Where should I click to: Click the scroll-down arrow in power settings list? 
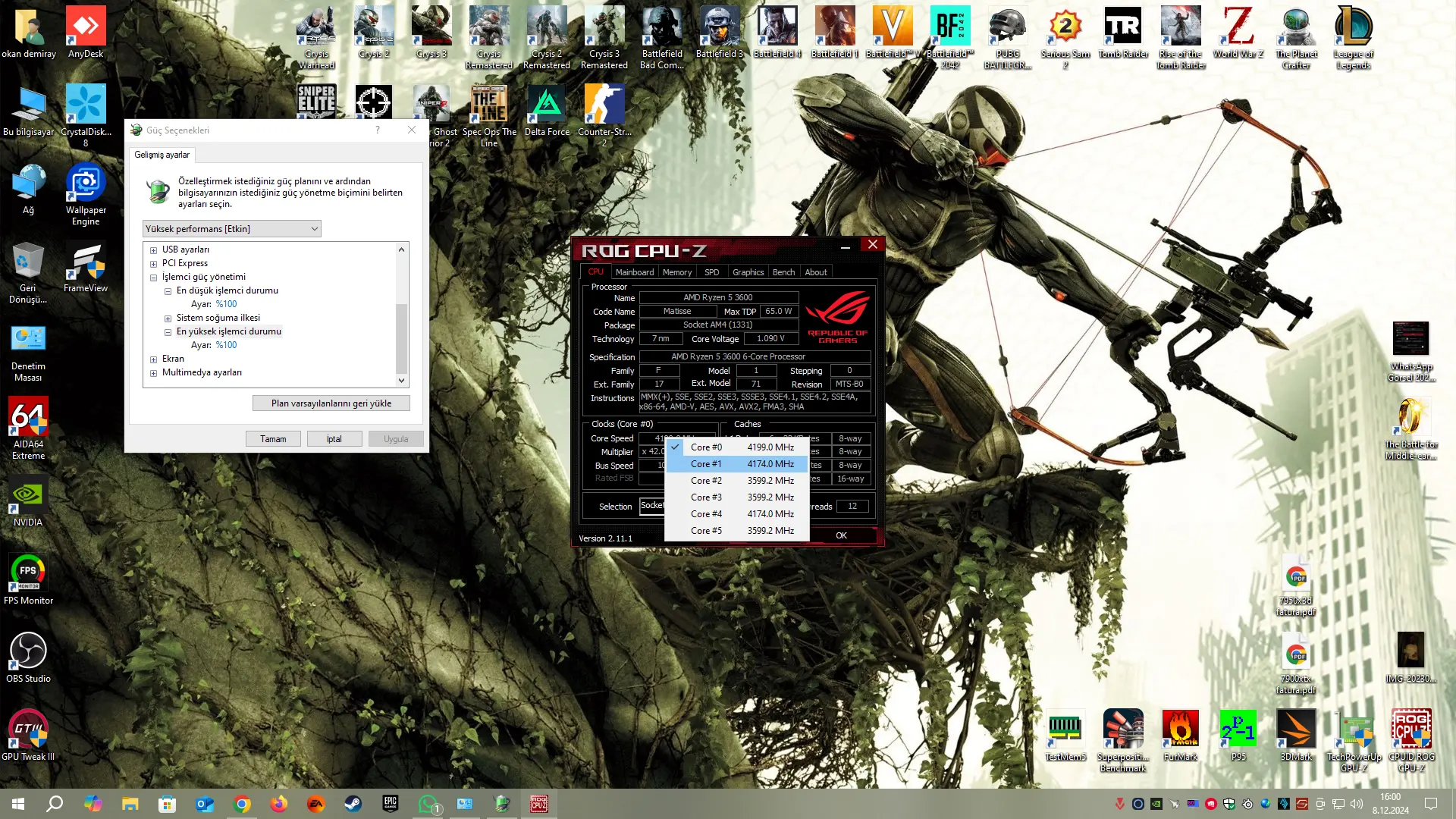click(x=402, y=381)
